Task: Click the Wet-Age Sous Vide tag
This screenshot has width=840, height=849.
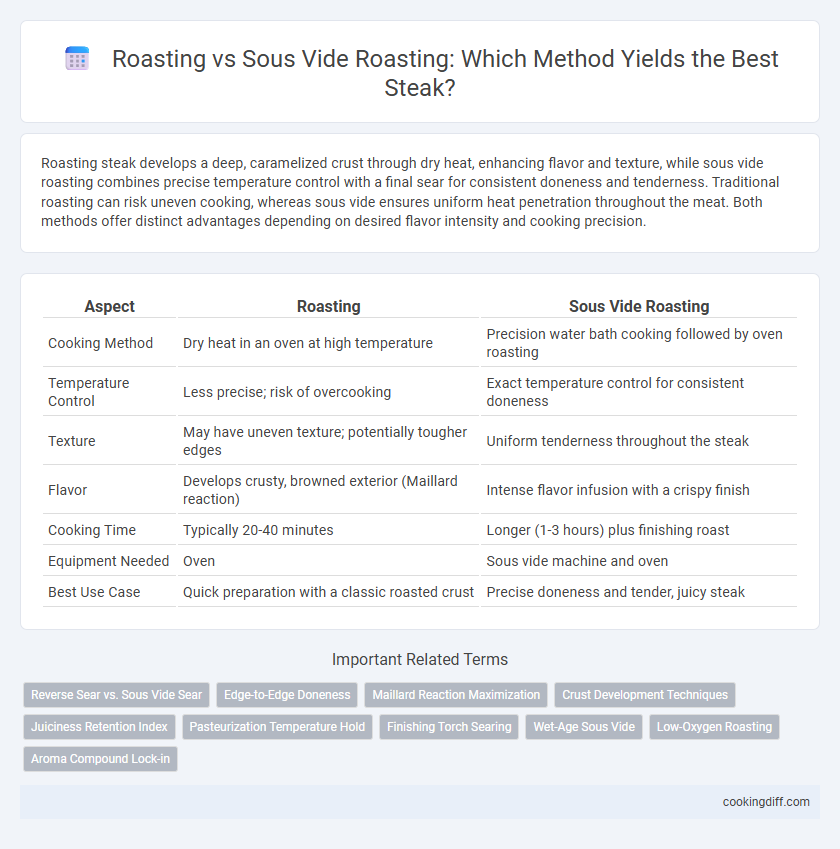Action: pyautogui.click(x=584, y=727)
